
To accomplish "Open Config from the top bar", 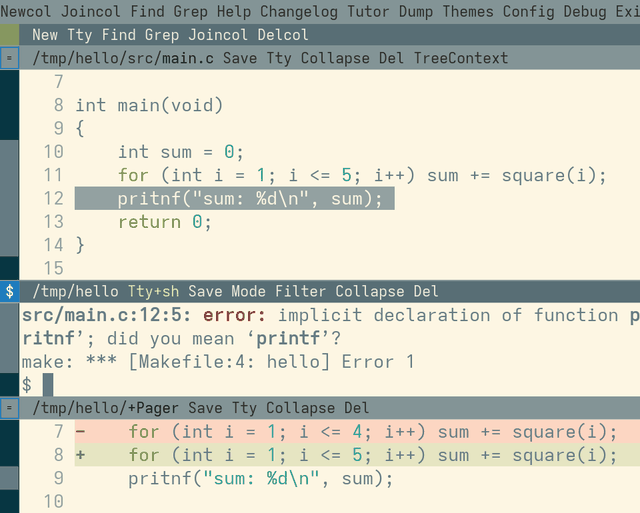I will [529, 11].
